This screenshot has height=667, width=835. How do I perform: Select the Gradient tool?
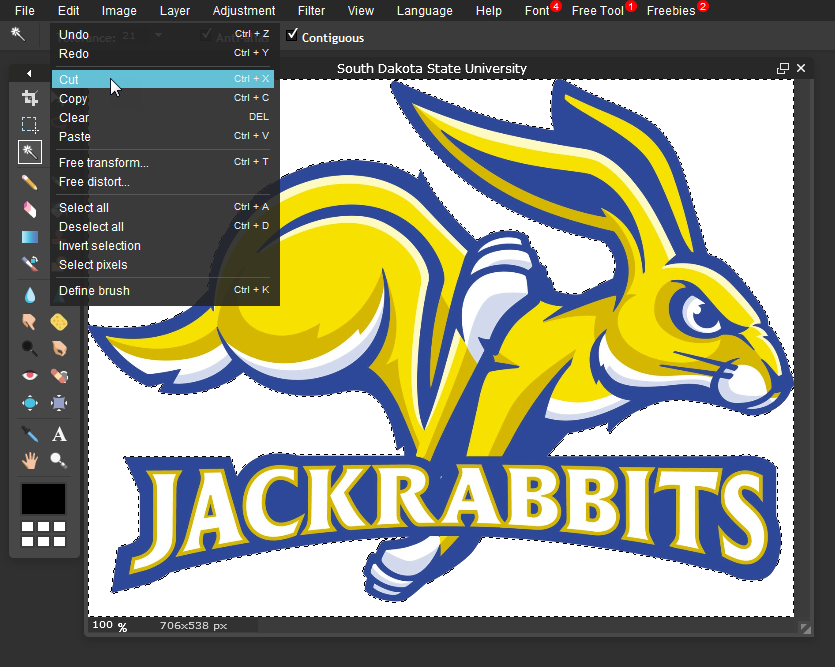click(x=30, y=237)
